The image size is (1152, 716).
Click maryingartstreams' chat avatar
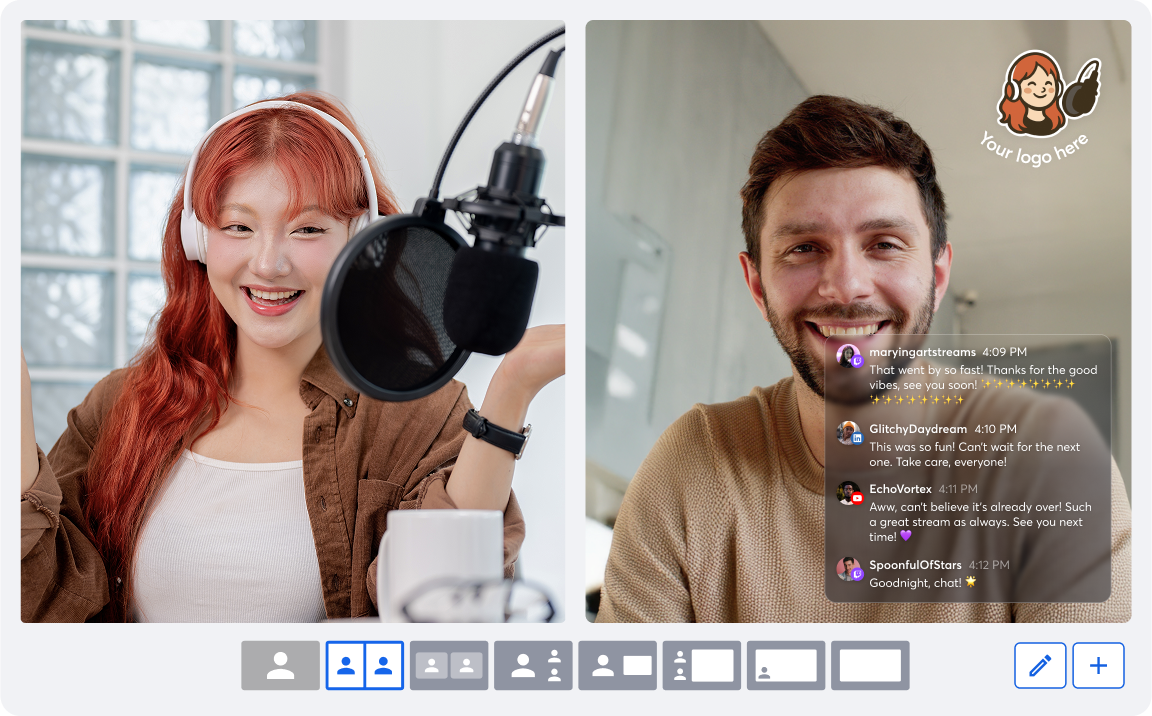tap(849, 356)
